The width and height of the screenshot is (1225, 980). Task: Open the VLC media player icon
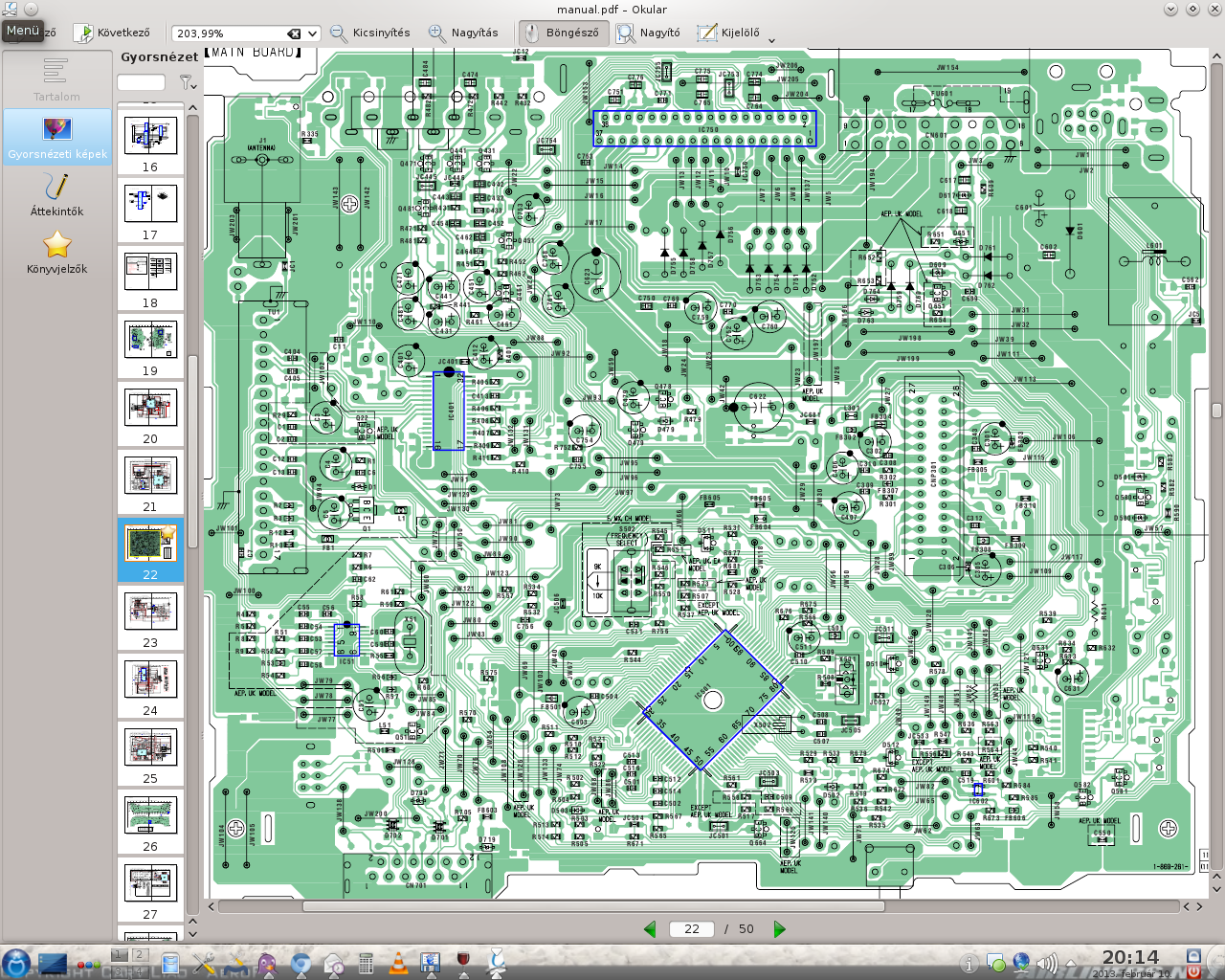coord(398,964)
